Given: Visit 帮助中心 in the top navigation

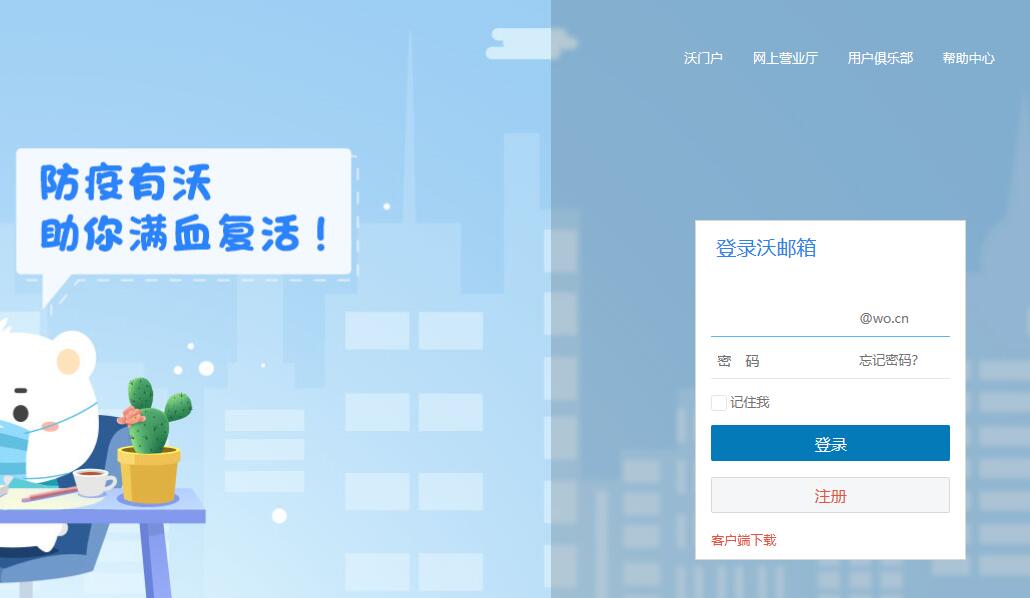Looking at the screenshot, I should coord(968,58).
